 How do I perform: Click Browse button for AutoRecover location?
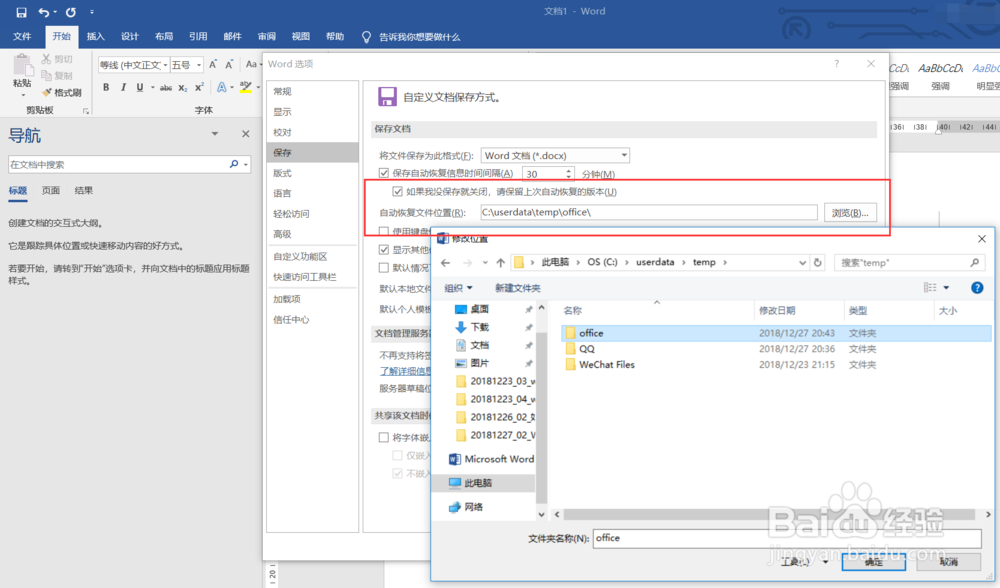[850, 212]
